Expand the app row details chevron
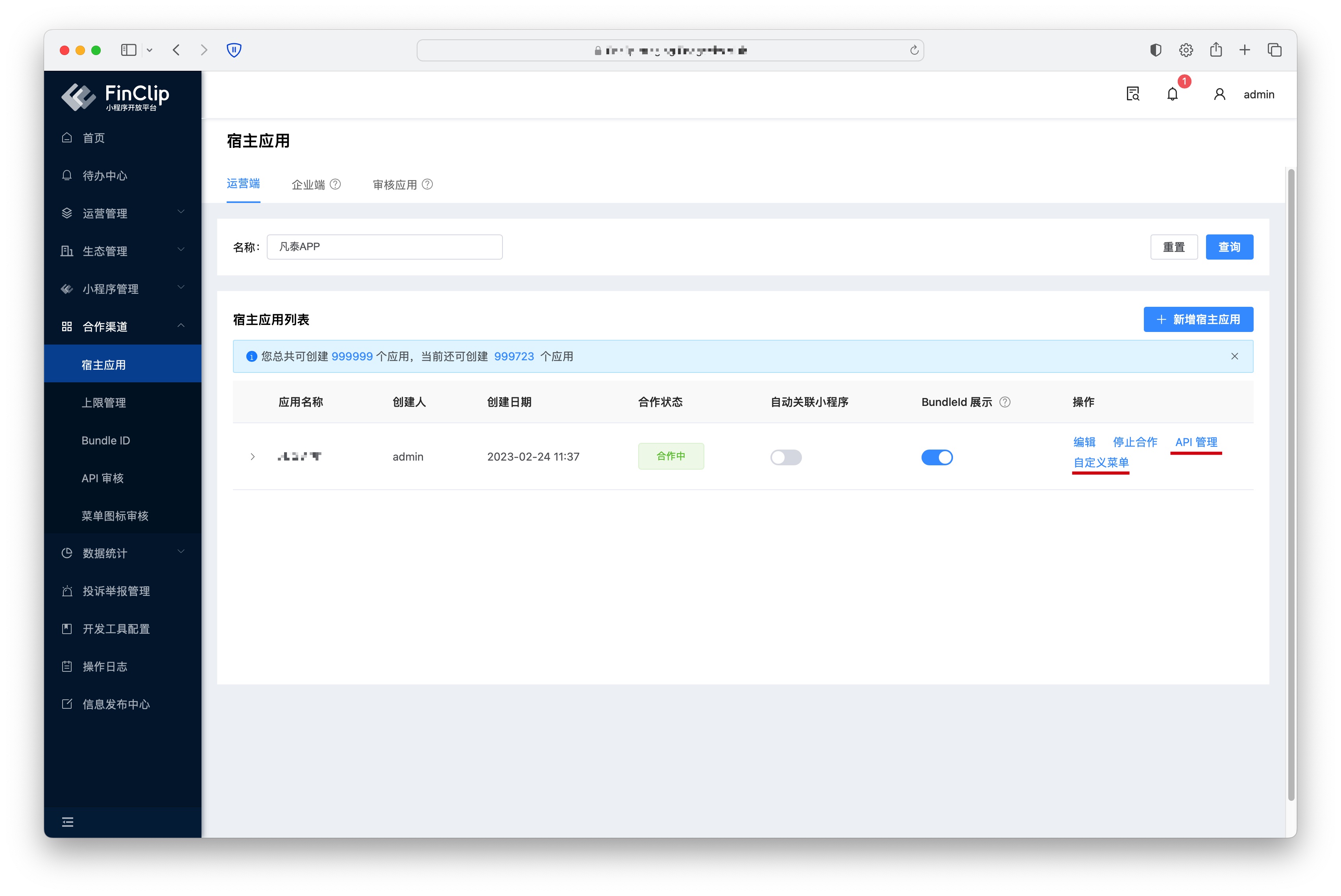The width and height of the screenshot is (1341, 896). [x=252, y=457]
